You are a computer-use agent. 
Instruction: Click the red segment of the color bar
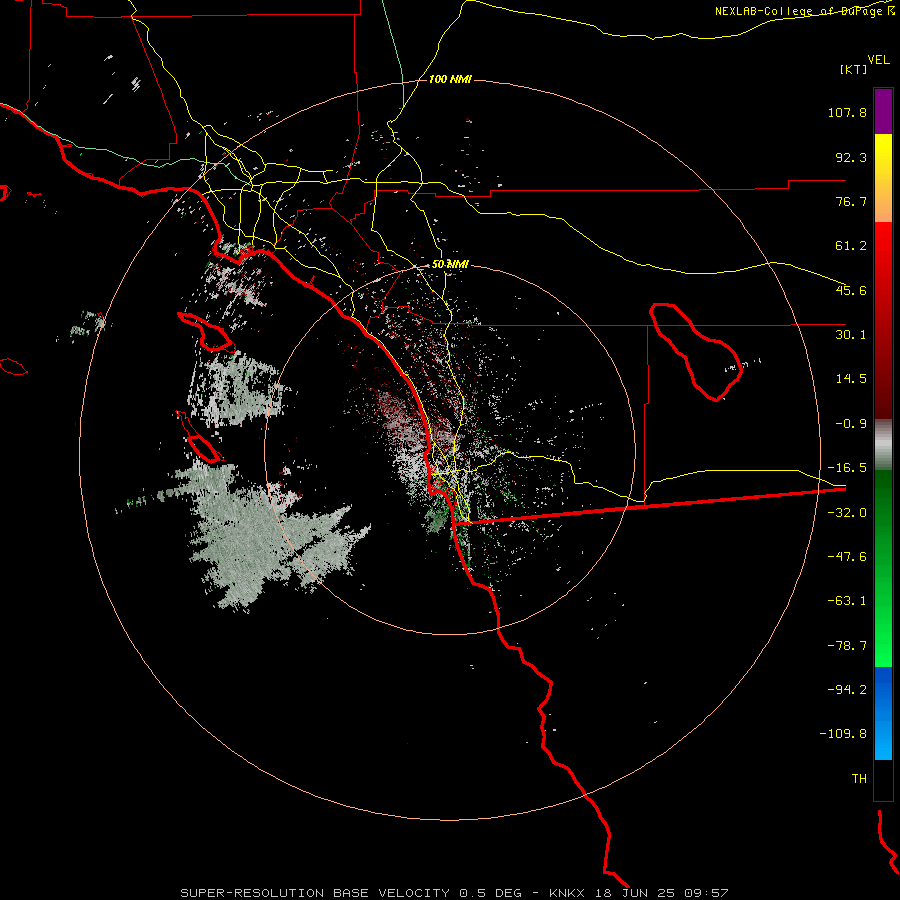883,320
